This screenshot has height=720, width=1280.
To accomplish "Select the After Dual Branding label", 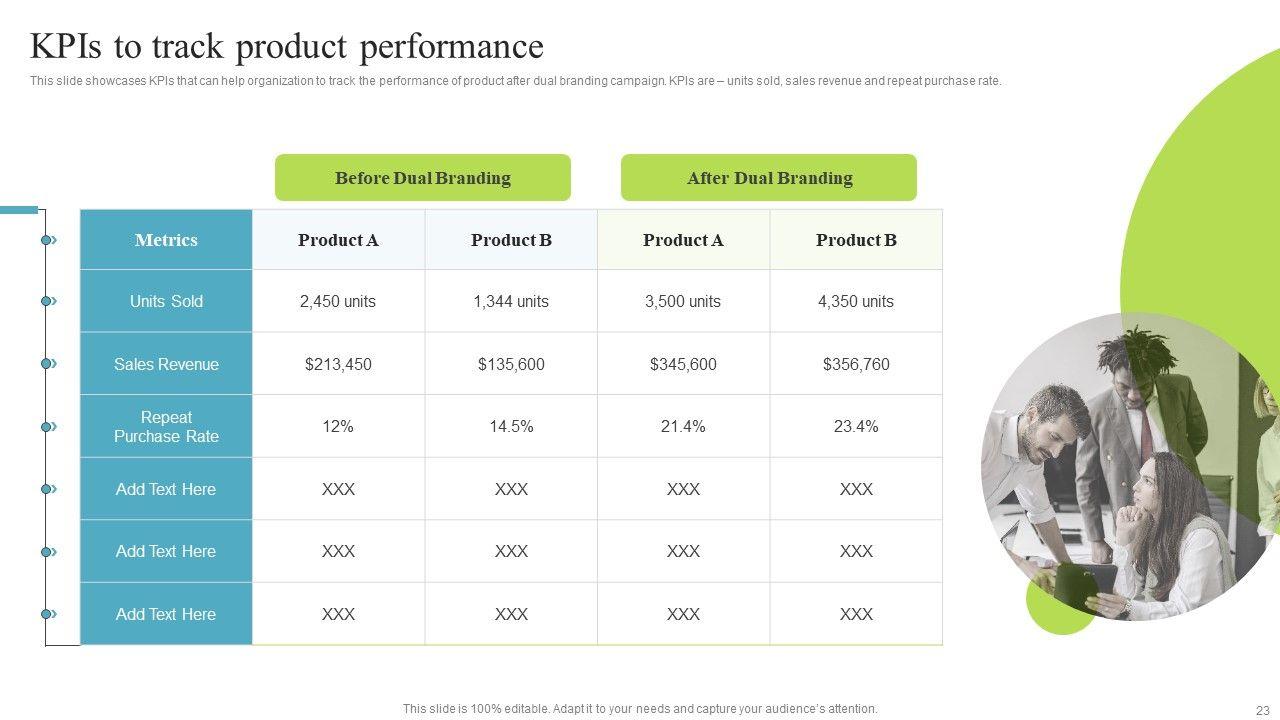I will (x=769, y=178).
